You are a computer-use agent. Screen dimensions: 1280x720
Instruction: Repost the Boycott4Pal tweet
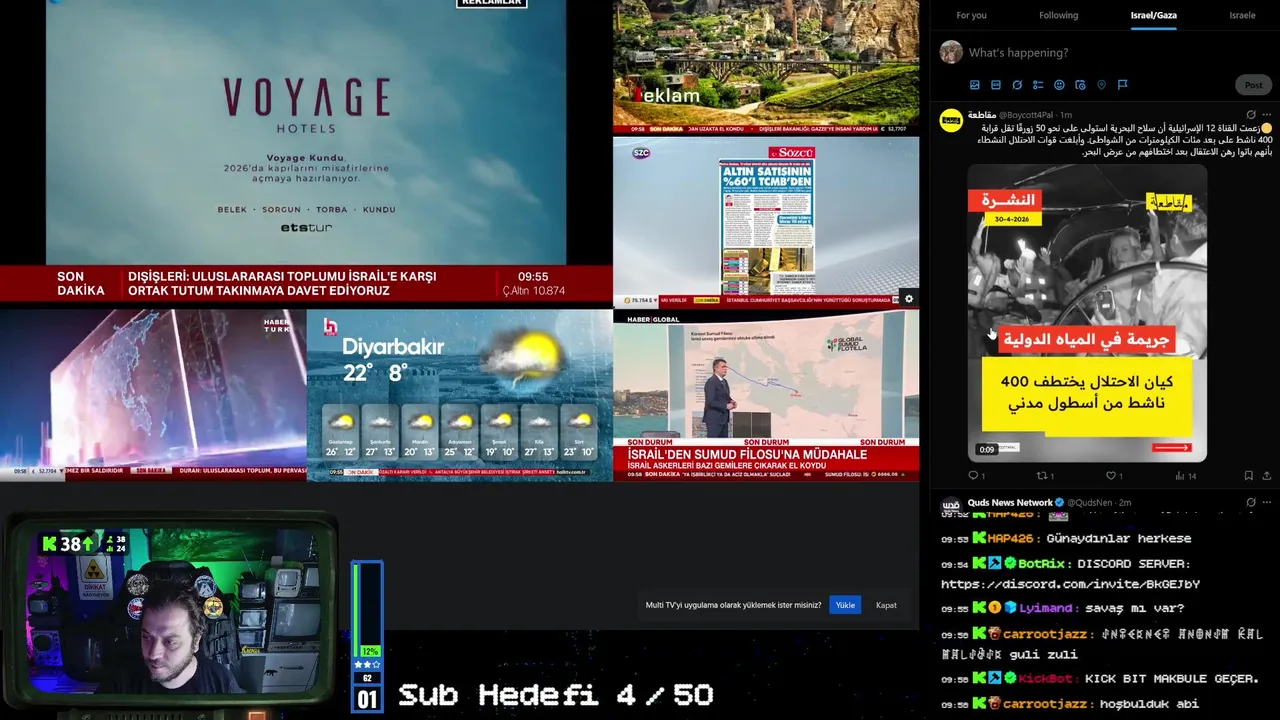click(1041, 476)
